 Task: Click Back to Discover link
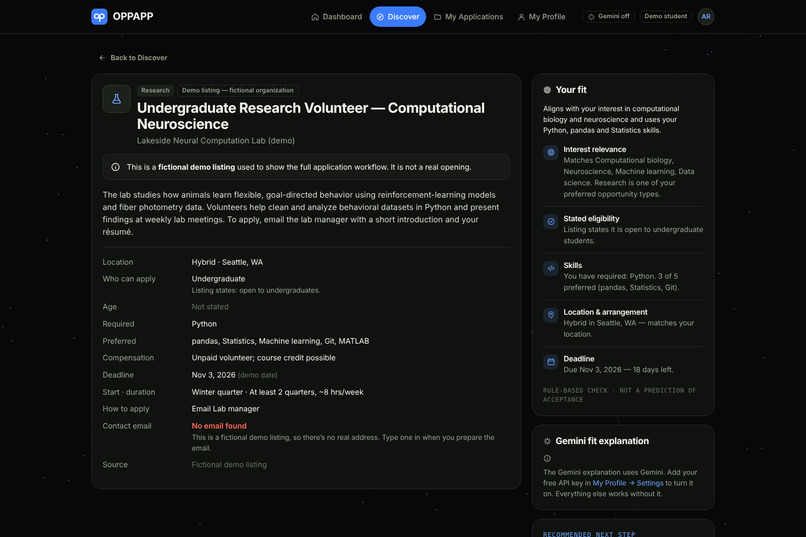[133, 58]
